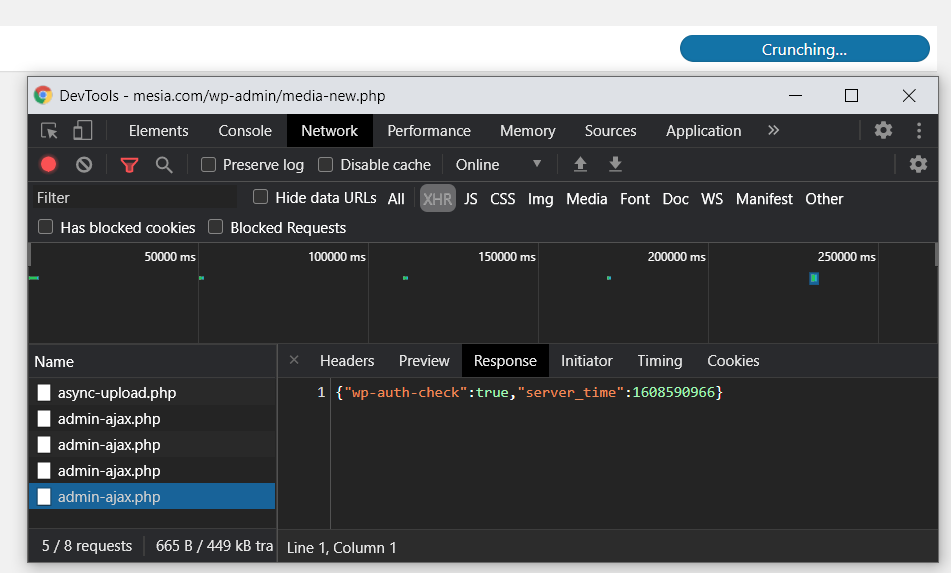Filter requests by Other

[824, 199]
